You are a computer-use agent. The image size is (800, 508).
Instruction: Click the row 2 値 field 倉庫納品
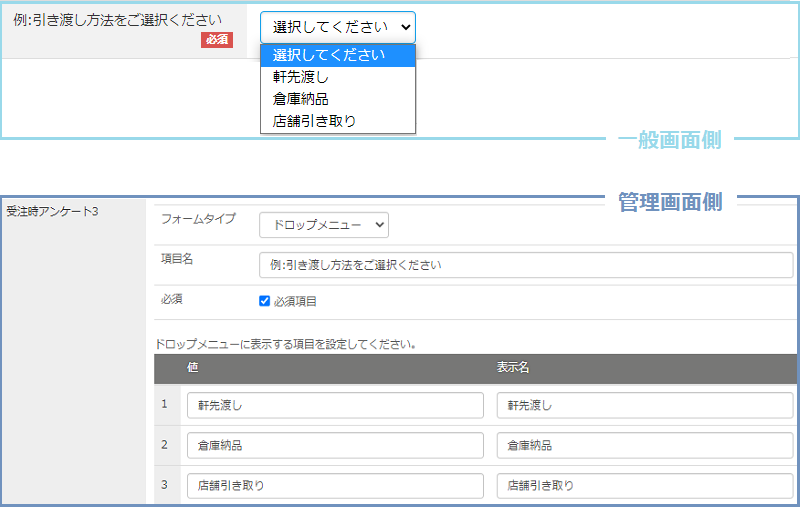(335, 445)
